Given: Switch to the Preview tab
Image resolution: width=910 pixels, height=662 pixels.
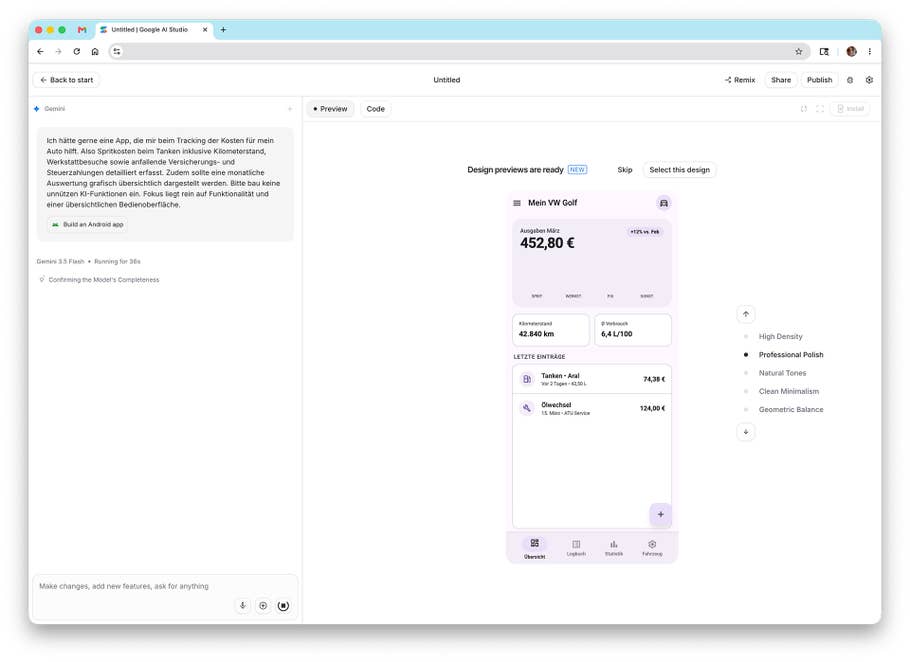Looking at the screenshot, I should 330,109.
